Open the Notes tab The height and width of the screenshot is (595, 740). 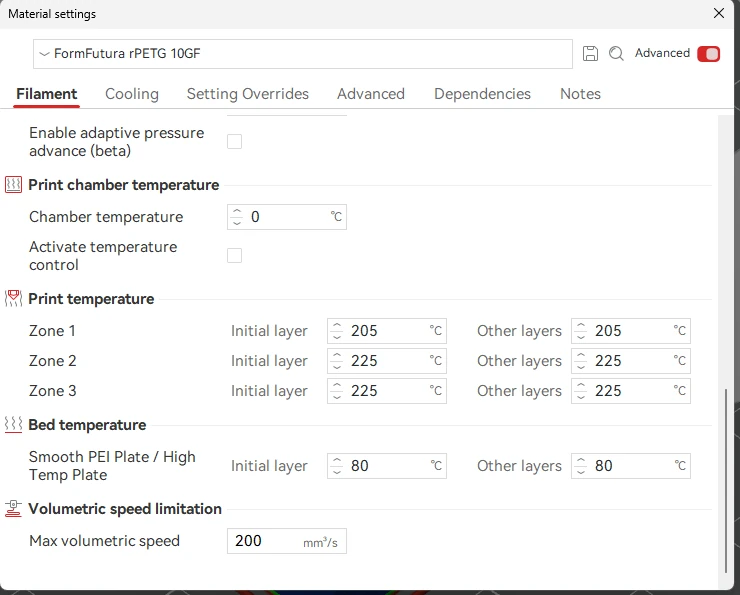(x=580, y=94)
